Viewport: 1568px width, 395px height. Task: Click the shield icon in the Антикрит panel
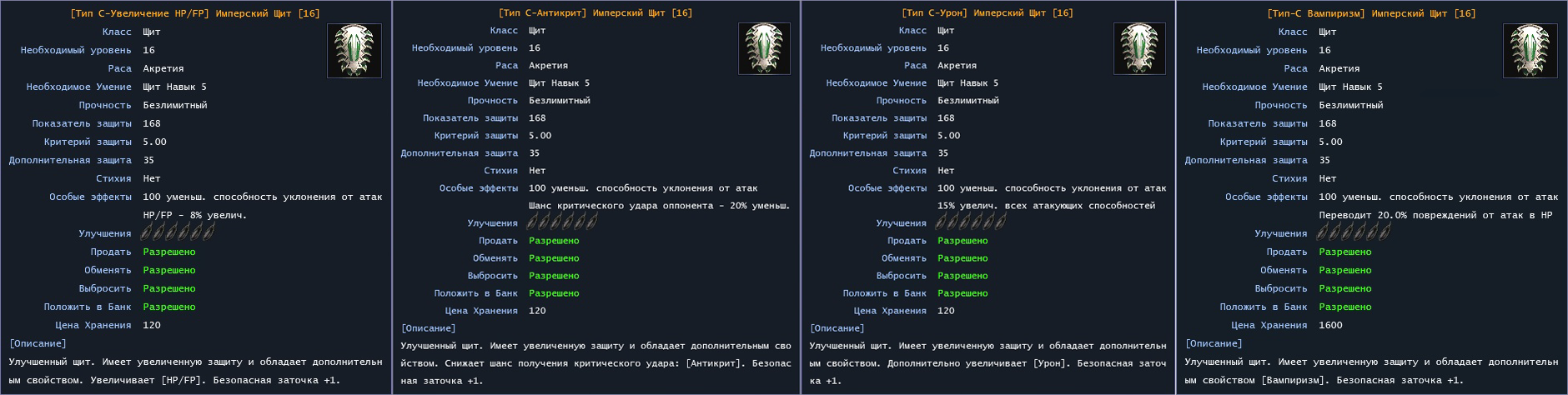pyautogui.click(x=765, y=48)
